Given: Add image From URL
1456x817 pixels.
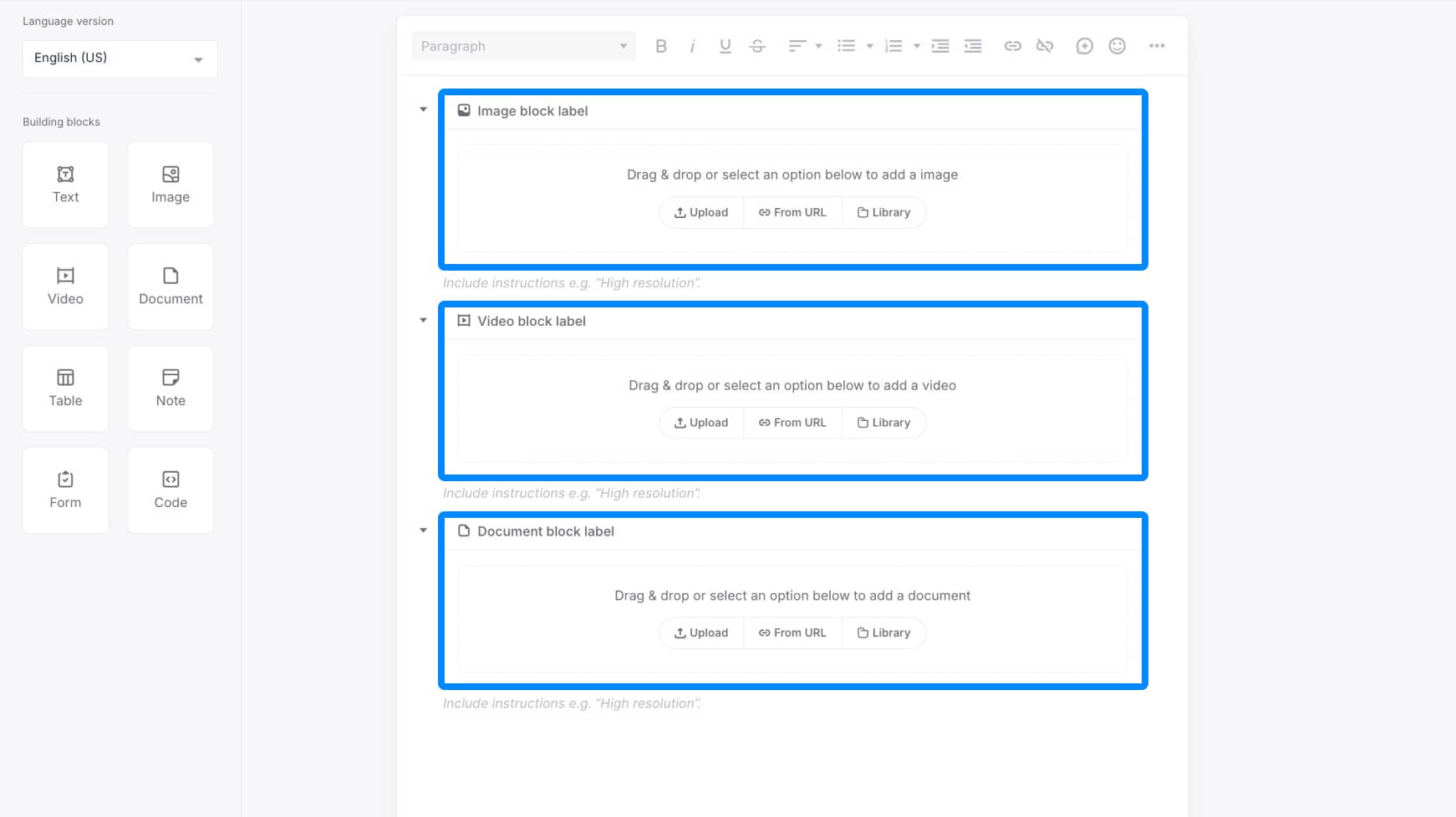Looking at the screenshot, I should (x=792, y=212).
